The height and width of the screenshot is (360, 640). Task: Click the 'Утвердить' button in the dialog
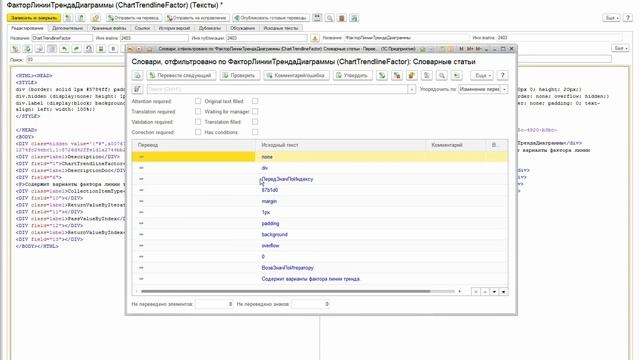352,76
